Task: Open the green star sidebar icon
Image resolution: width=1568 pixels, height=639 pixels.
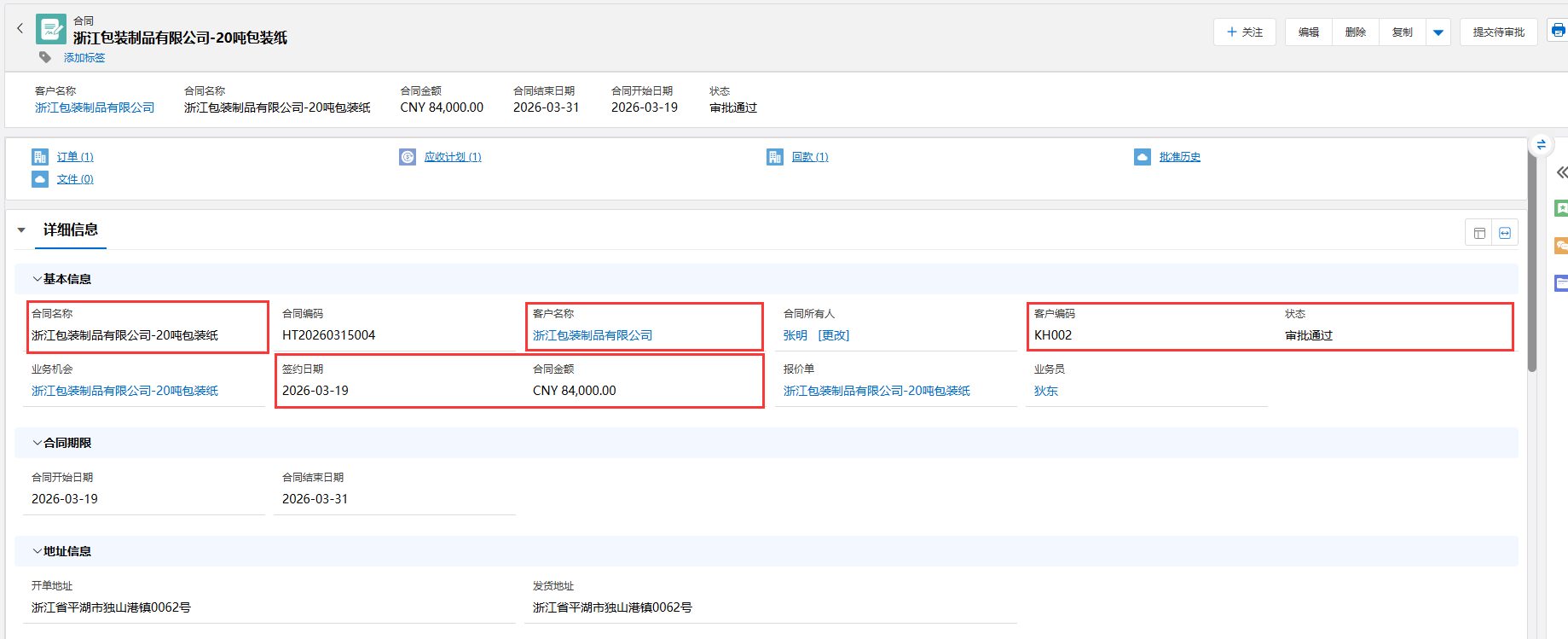Action: [1560, 208]
